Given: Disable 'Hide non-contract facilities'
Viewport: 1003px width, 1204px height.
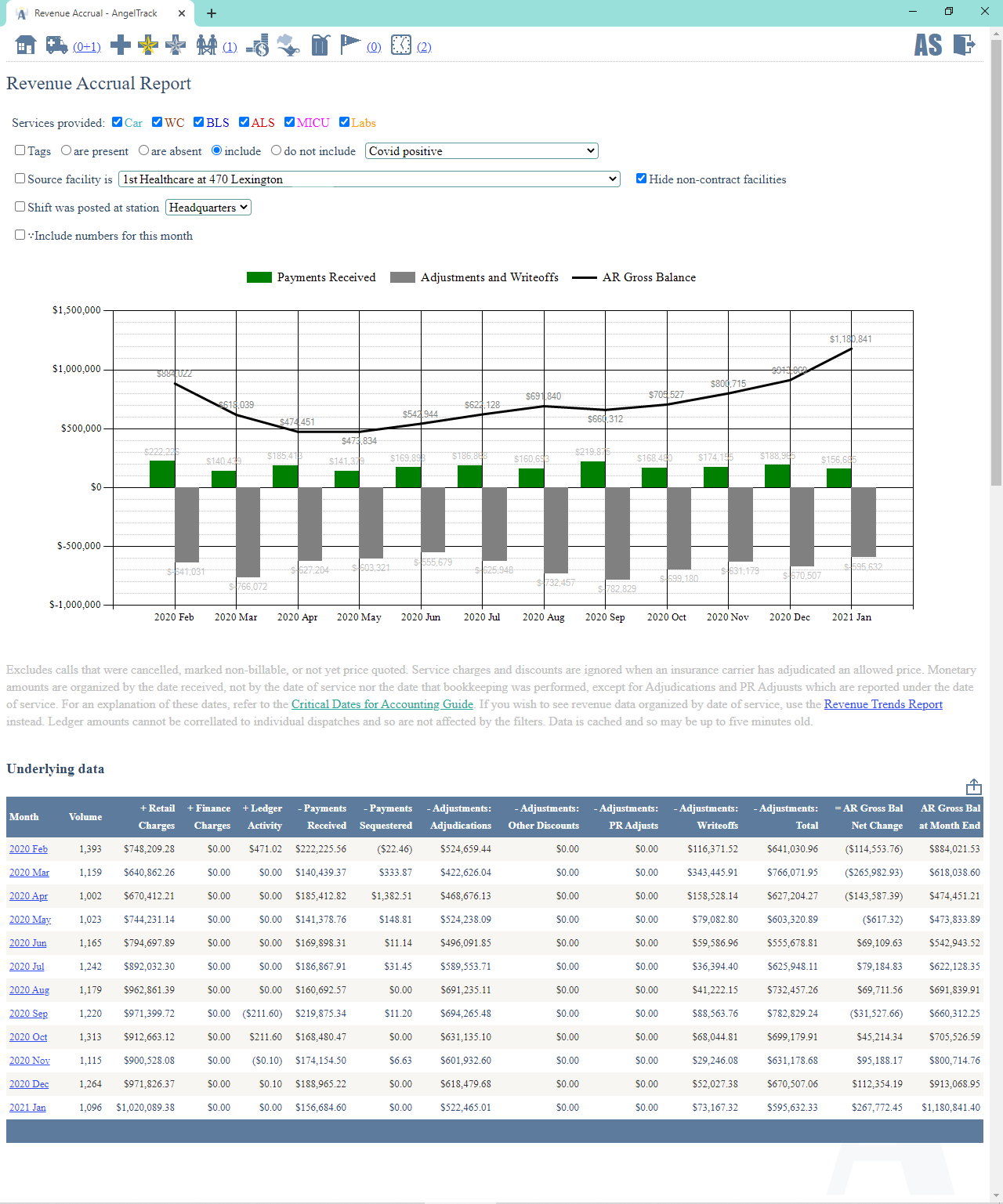Looking at the screenshot, I should coord(642,178).
